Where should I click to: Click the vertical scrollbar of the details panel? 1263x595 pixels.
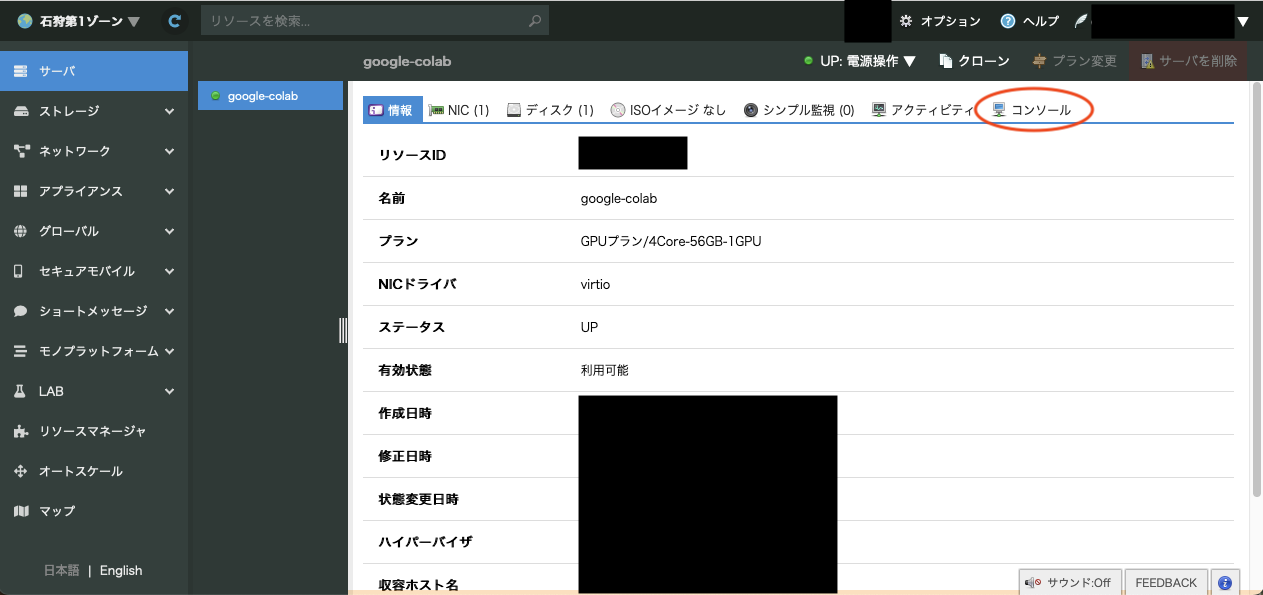[1257, 290]
